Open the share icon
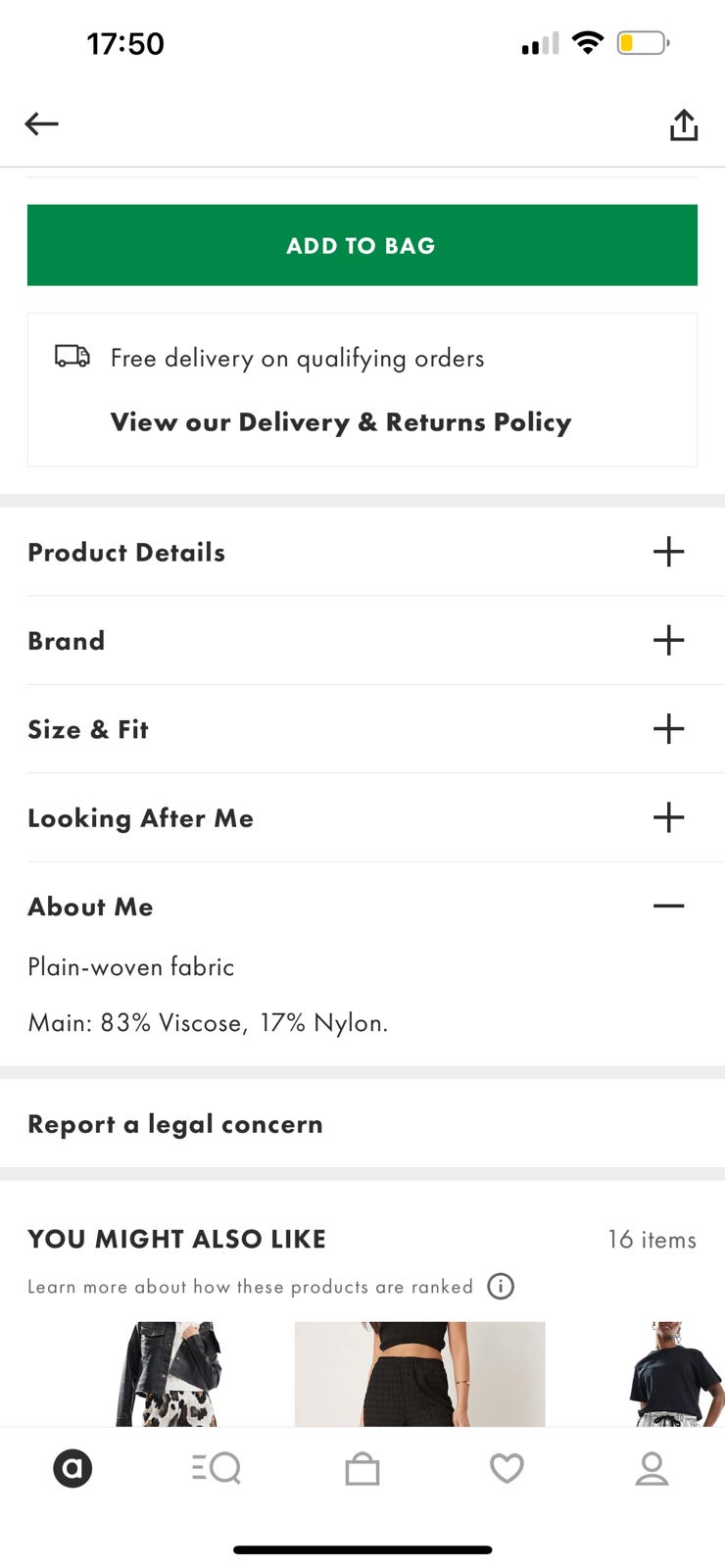725x1568 pixels. coord(683,124)
